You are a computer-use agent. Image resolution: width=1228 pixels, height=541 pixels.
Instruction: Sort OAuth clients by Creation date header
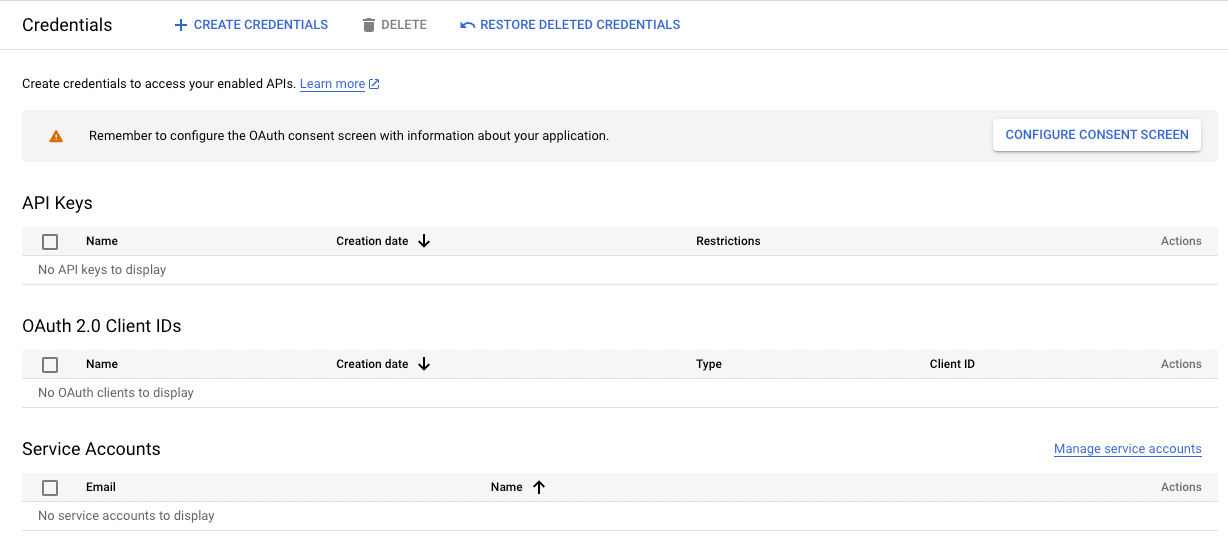tap(372, 364)
